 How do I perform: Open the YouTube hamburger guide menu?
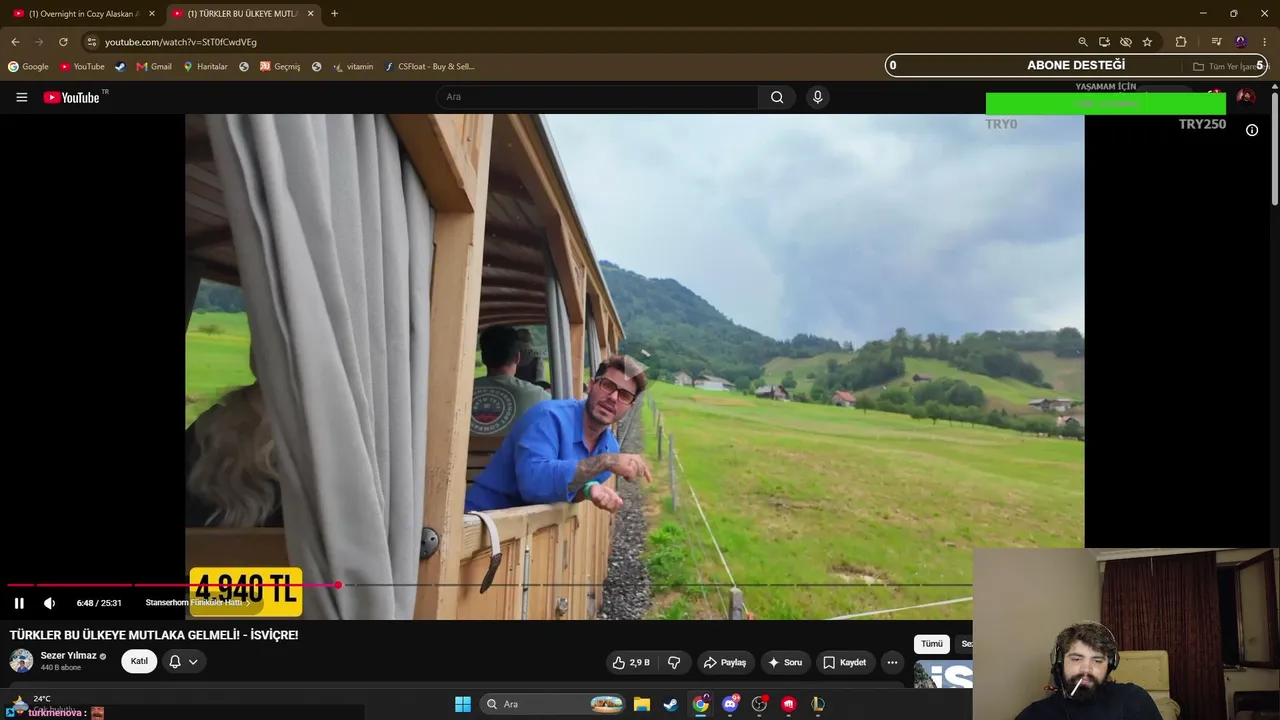(x=21, y=97)
